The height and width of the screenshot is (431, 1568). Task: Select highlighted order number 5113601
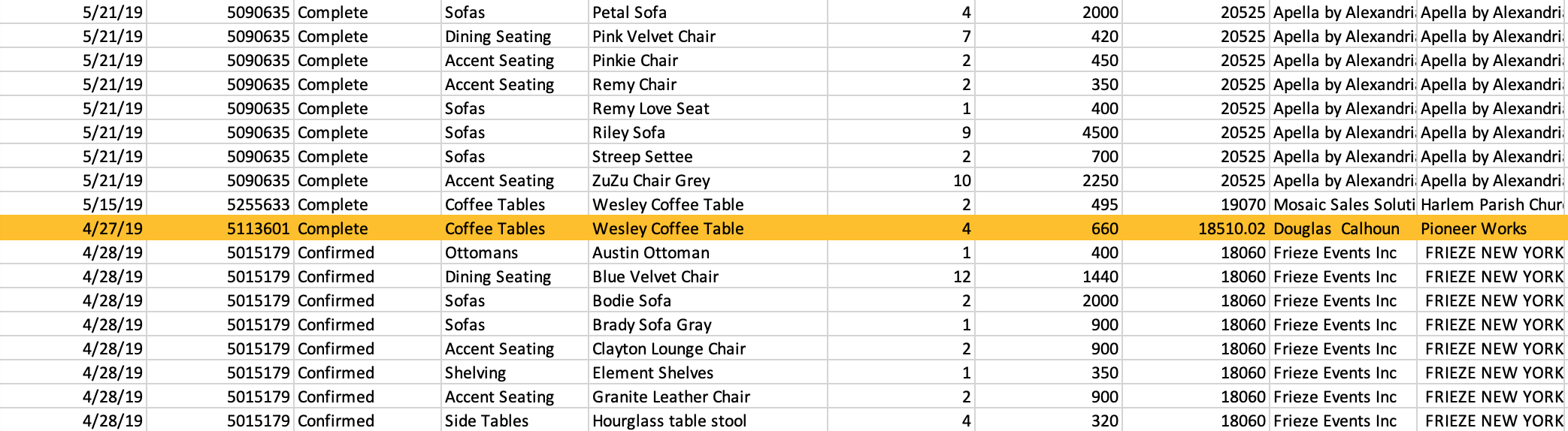(258, 228)
